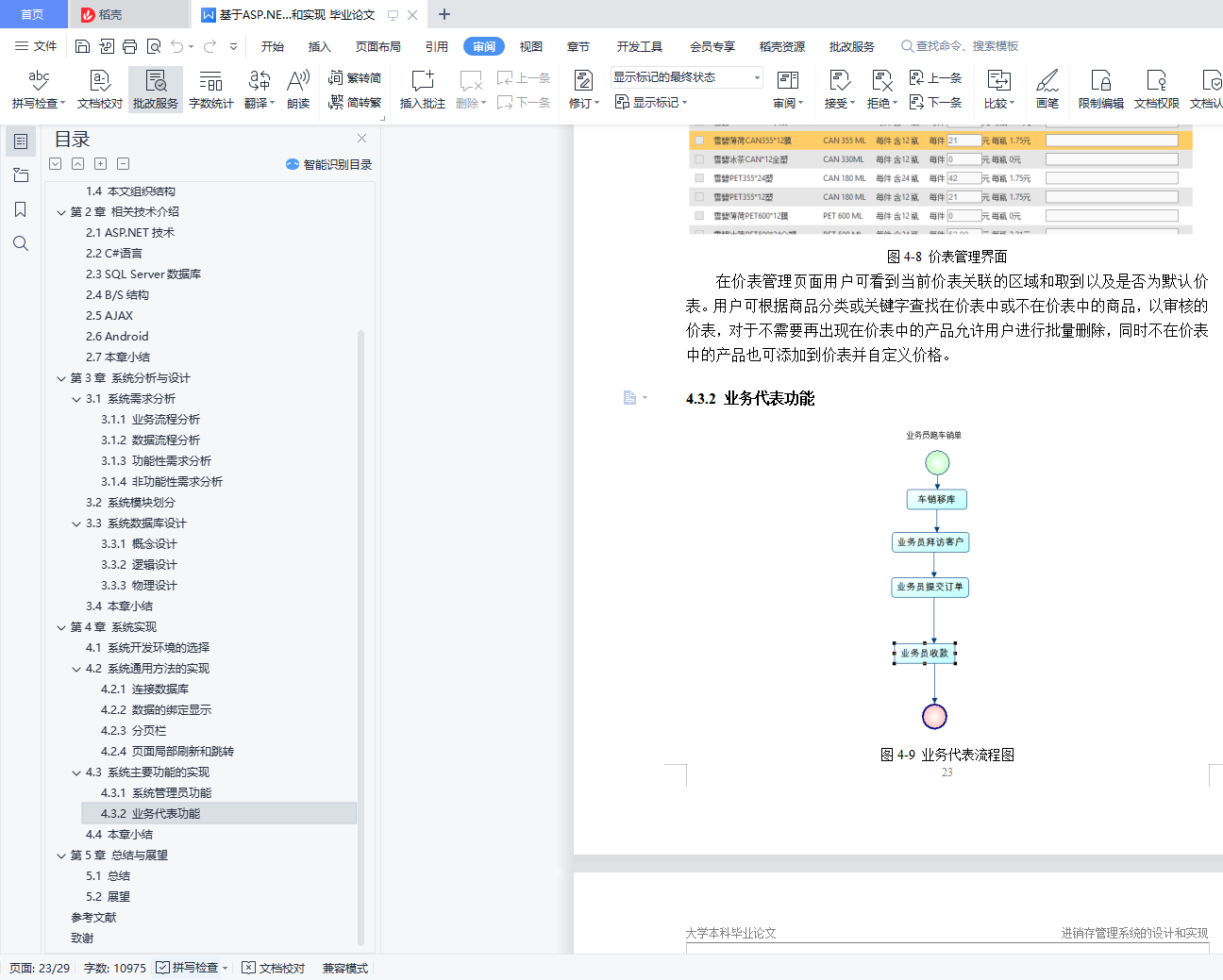Viewport: 1223px width, 980px height.
Task: Open Print Preview from quick toolbar
Action: point(154,46)
